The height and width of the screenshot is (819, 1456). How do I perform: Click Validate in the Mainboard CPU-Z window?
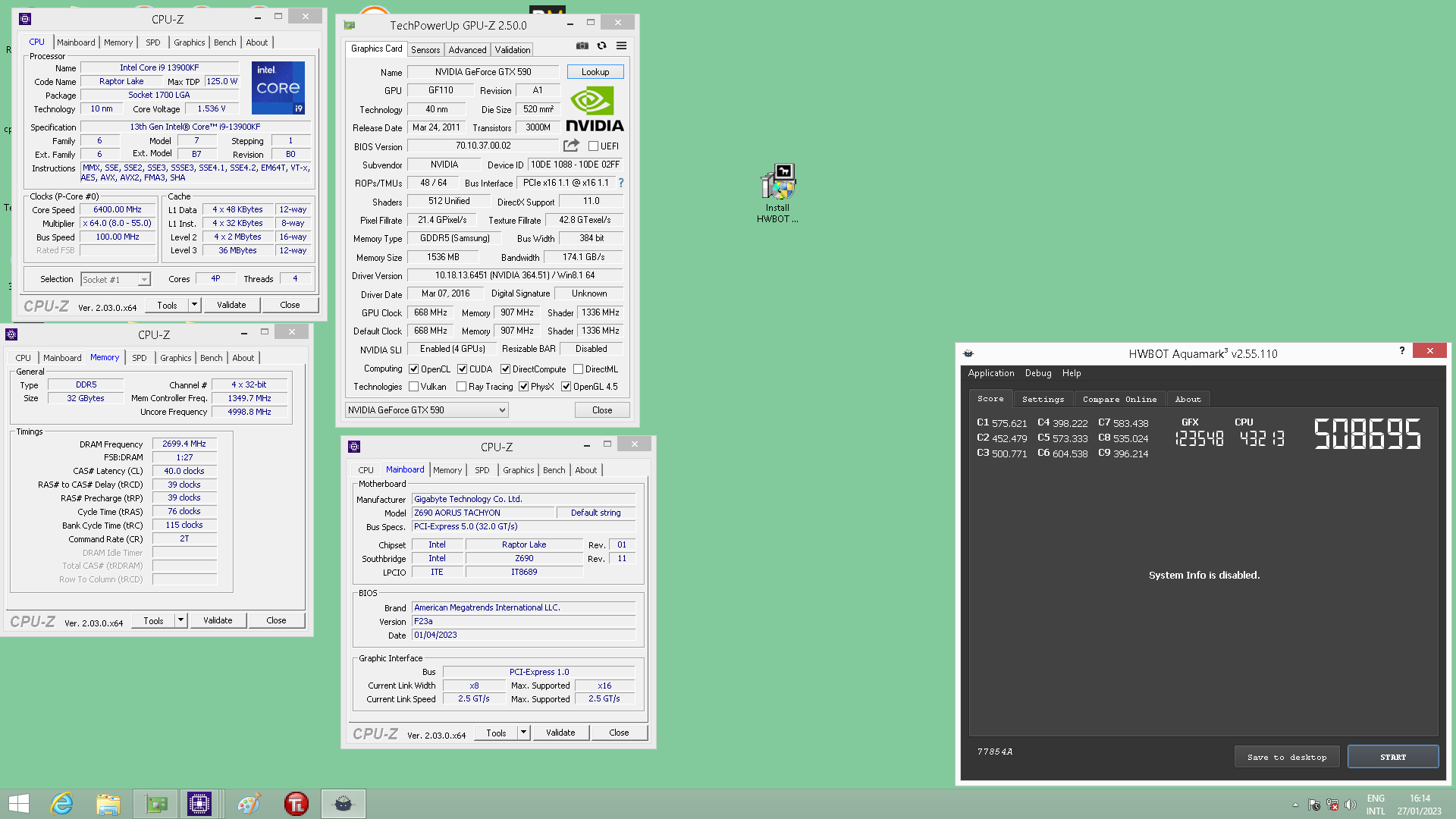[x=560, y=733]
